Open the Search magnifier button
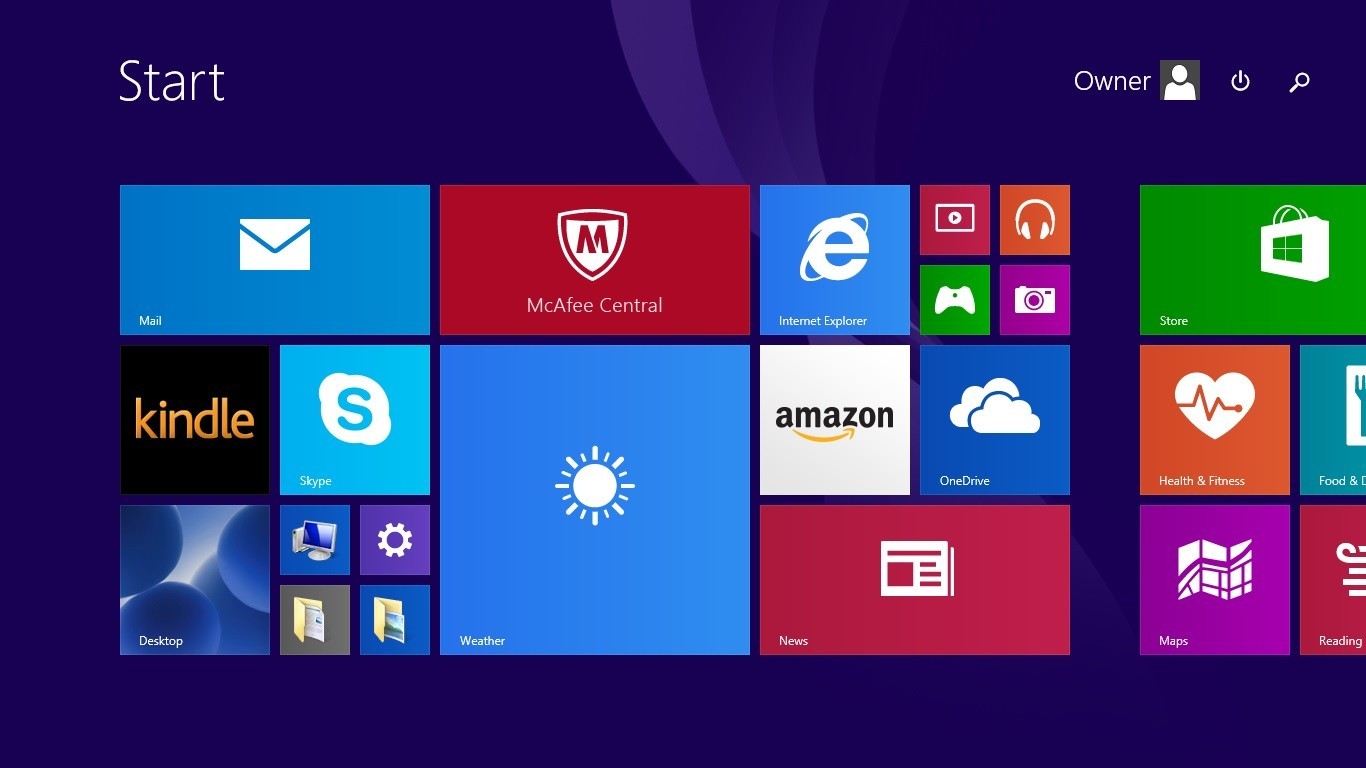Screen dimensions: 1366x768 [x=1299, y=81]
